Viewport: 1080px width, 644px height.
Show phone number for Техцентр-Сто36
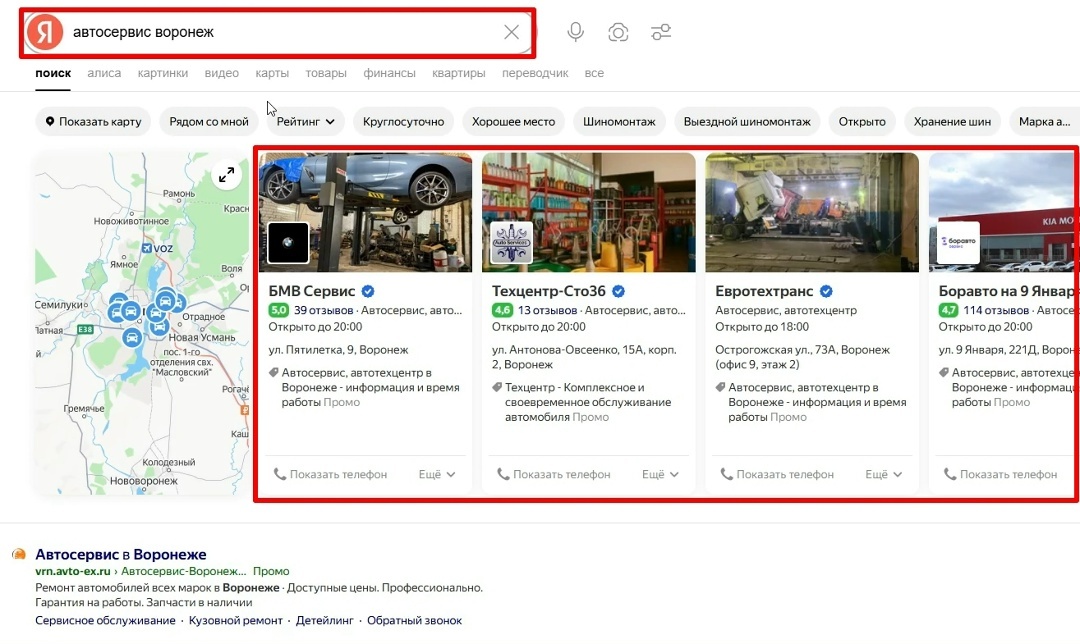[554, 474]
